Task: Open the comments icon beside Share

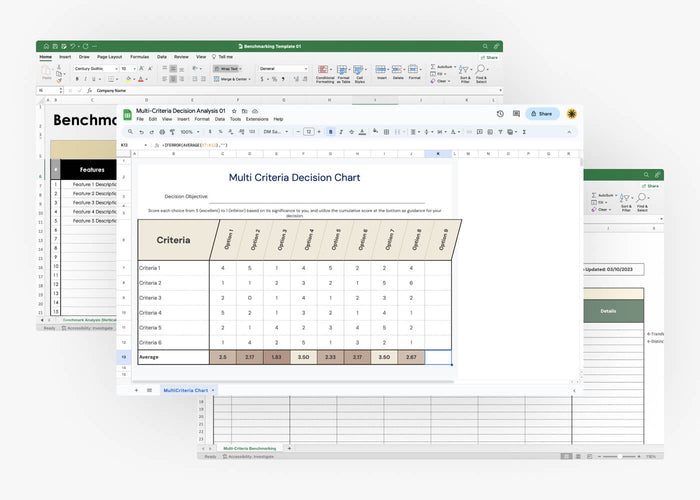Action: (x=515, y=114)
